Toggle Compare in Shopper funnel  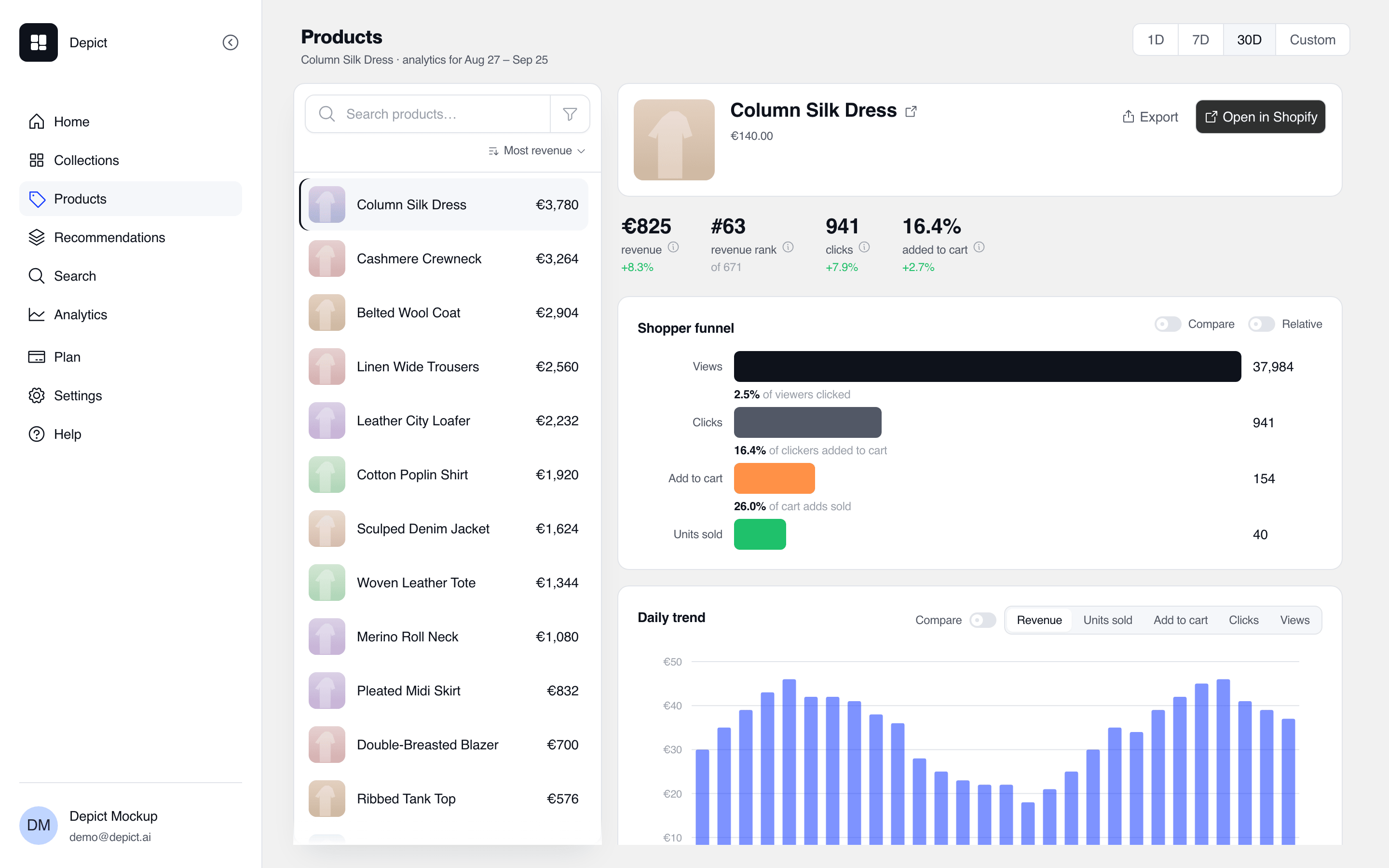coord(1168,325)
